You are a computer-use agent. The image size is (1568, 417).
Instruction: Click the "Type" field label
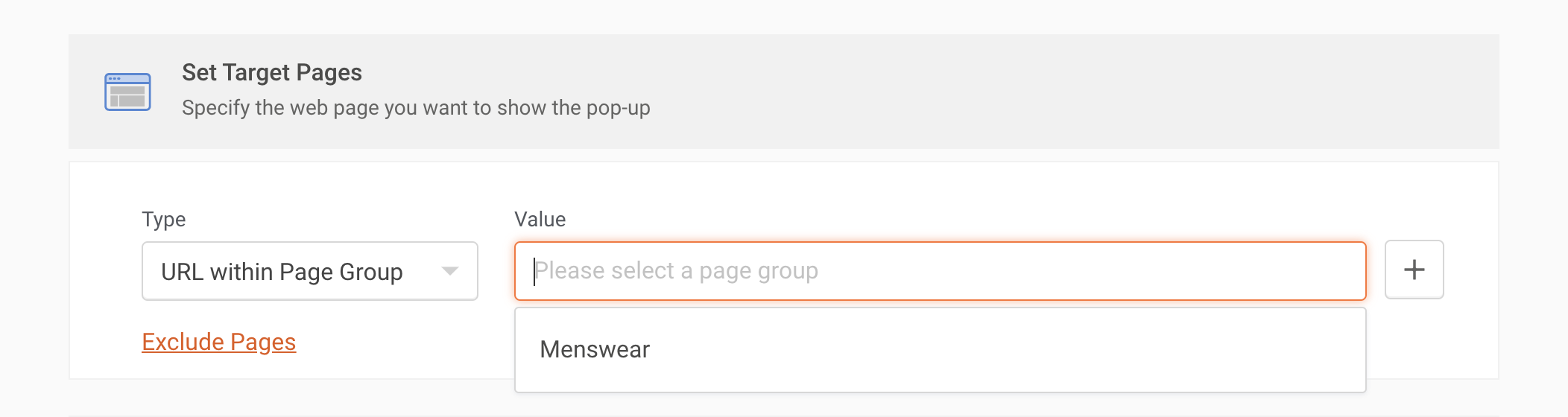[163, 220]
